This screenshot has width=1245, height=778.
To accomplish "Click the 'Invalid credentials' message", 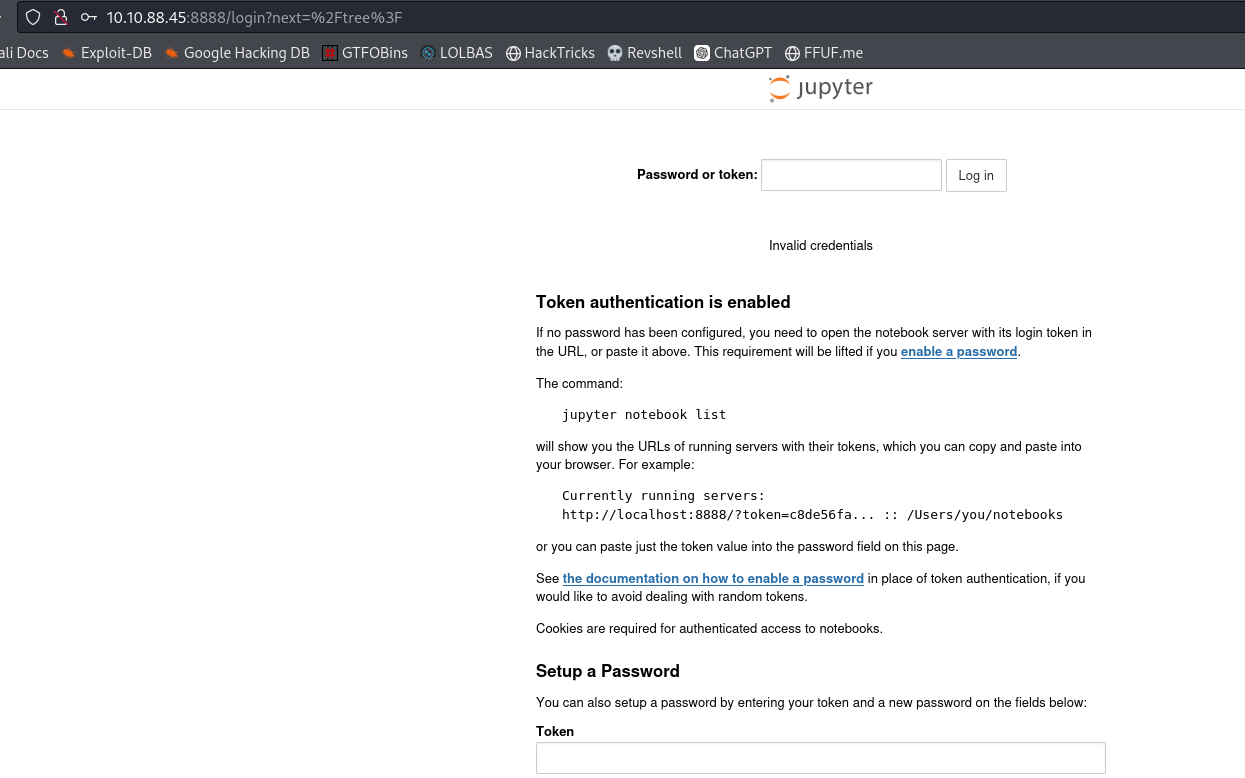I will tap(821, 246).
